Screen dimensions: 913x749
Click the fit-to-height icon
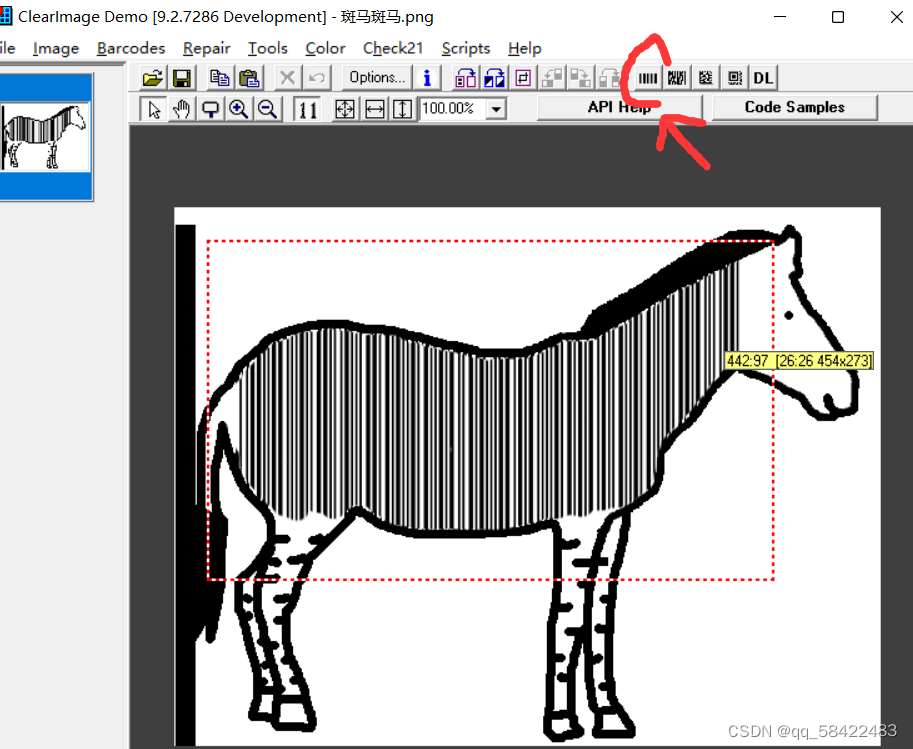click(x=403, y=109)
